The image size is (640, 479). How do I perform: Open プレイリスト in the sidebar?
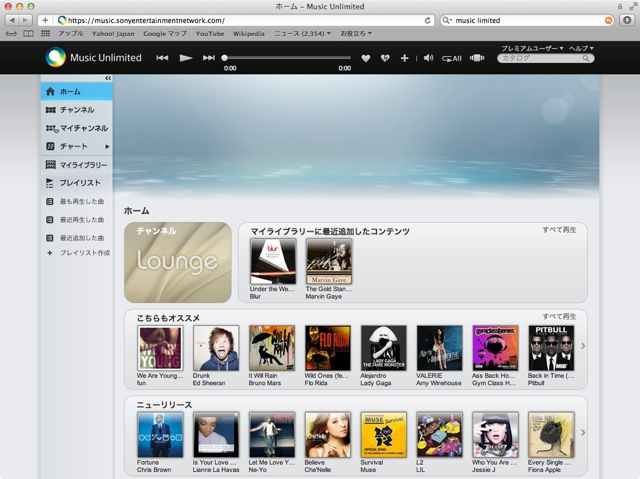tap(76, 183)
